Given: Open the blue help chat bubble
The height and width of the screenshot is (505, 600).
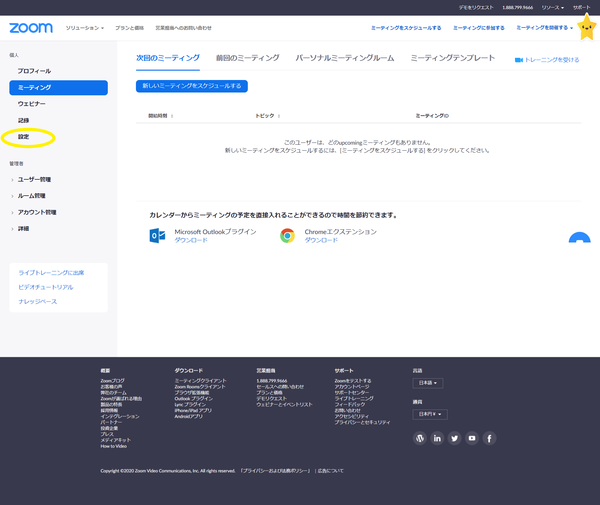Looking at the screenshot, I should pyautogui.click(x=580, y=238).
